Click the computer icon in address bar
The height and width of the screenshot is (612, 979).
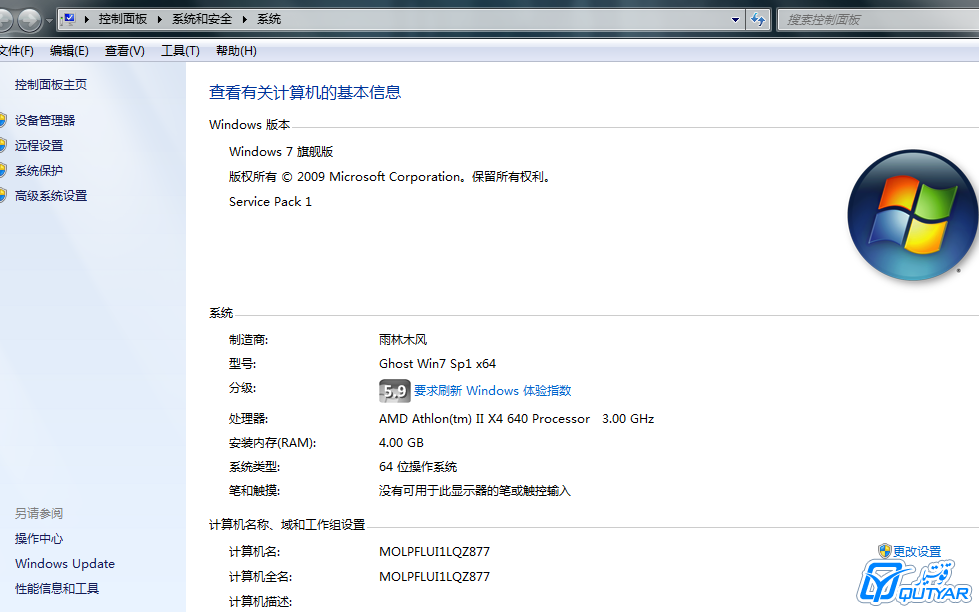[x=69, y=19]
